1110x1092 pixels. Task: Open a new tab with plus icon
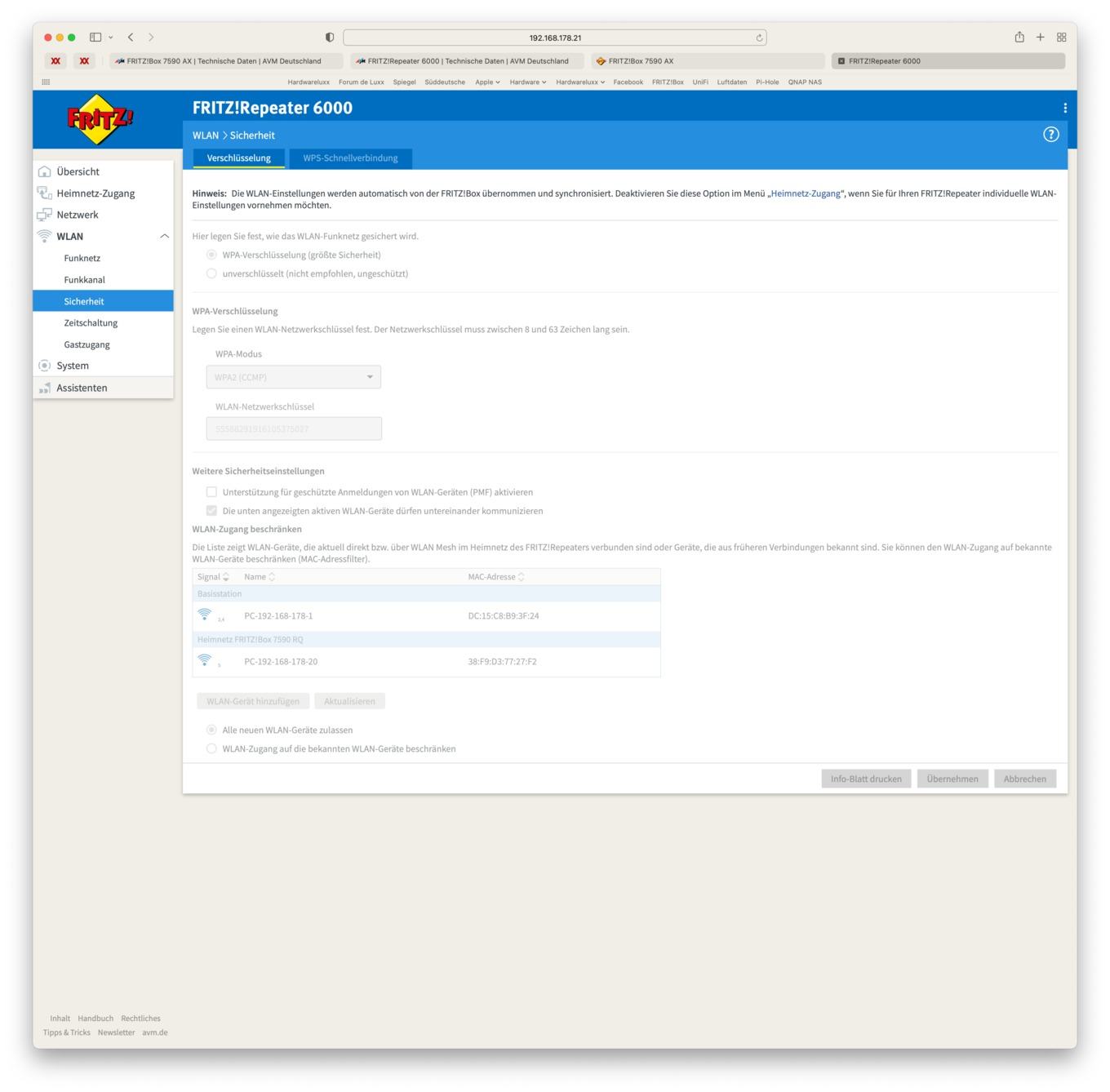point(1041,37)
